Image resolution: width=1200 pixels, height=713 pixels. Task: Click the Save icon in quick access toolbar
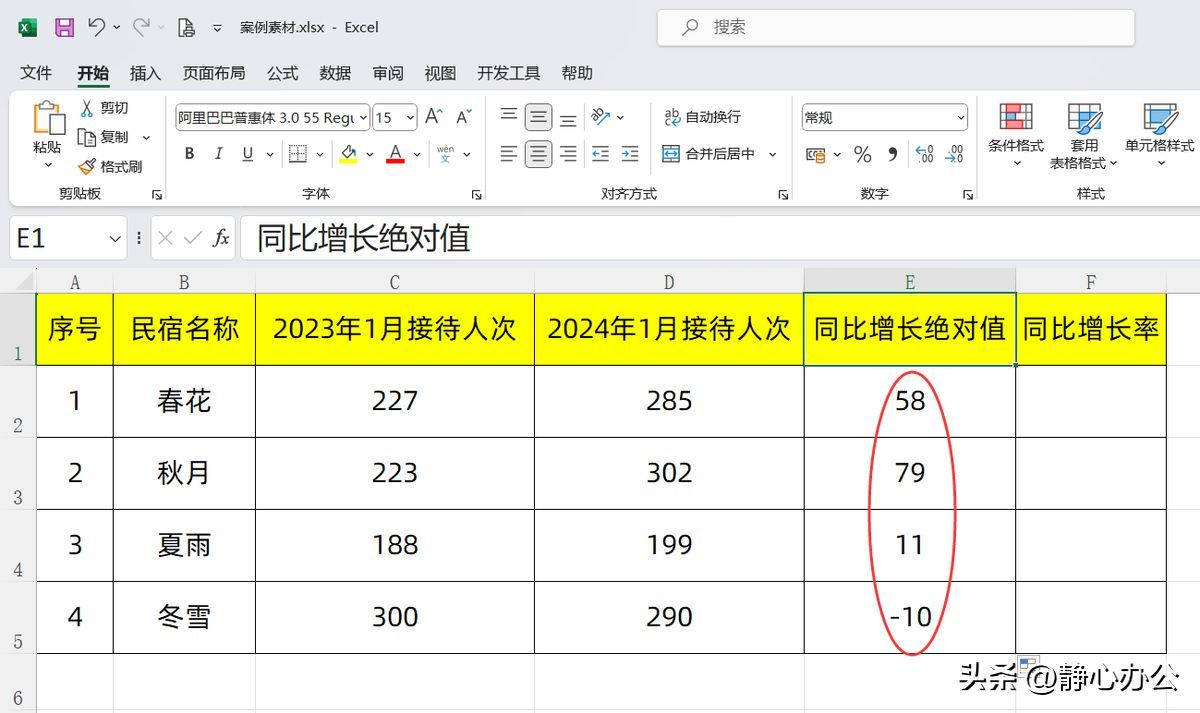coord(65,27)
